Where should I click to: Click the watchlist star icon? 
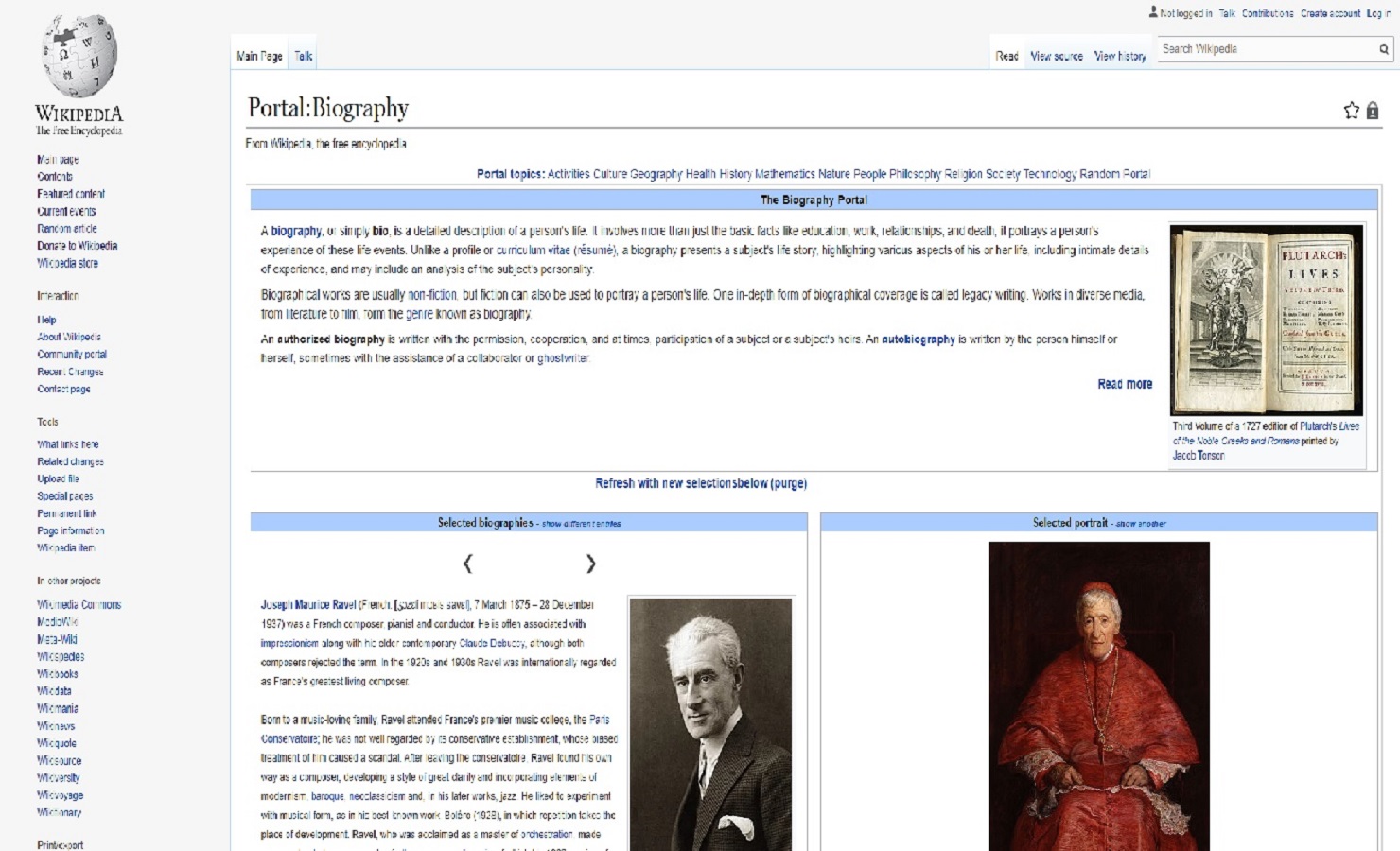1351,111
